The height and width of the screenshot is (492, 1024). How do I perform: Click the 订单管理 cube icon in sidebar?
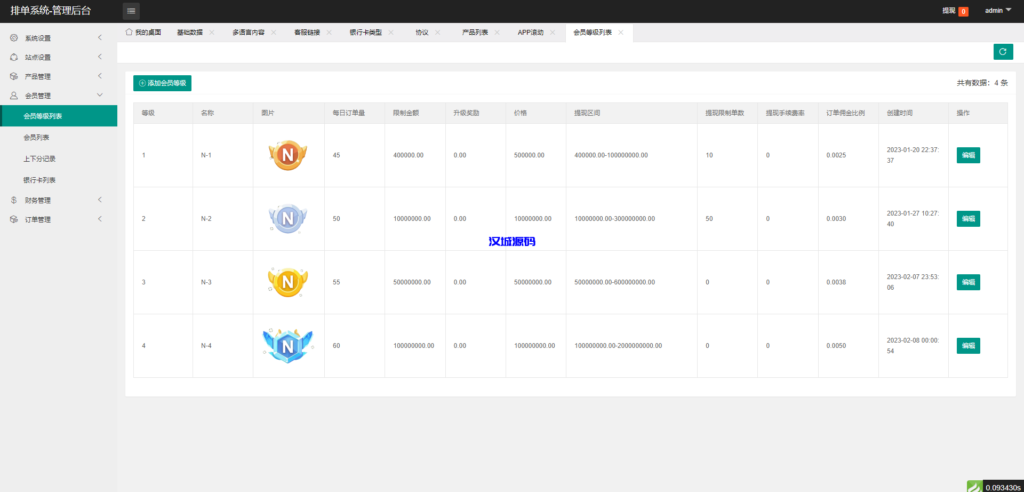coord(14,219)
